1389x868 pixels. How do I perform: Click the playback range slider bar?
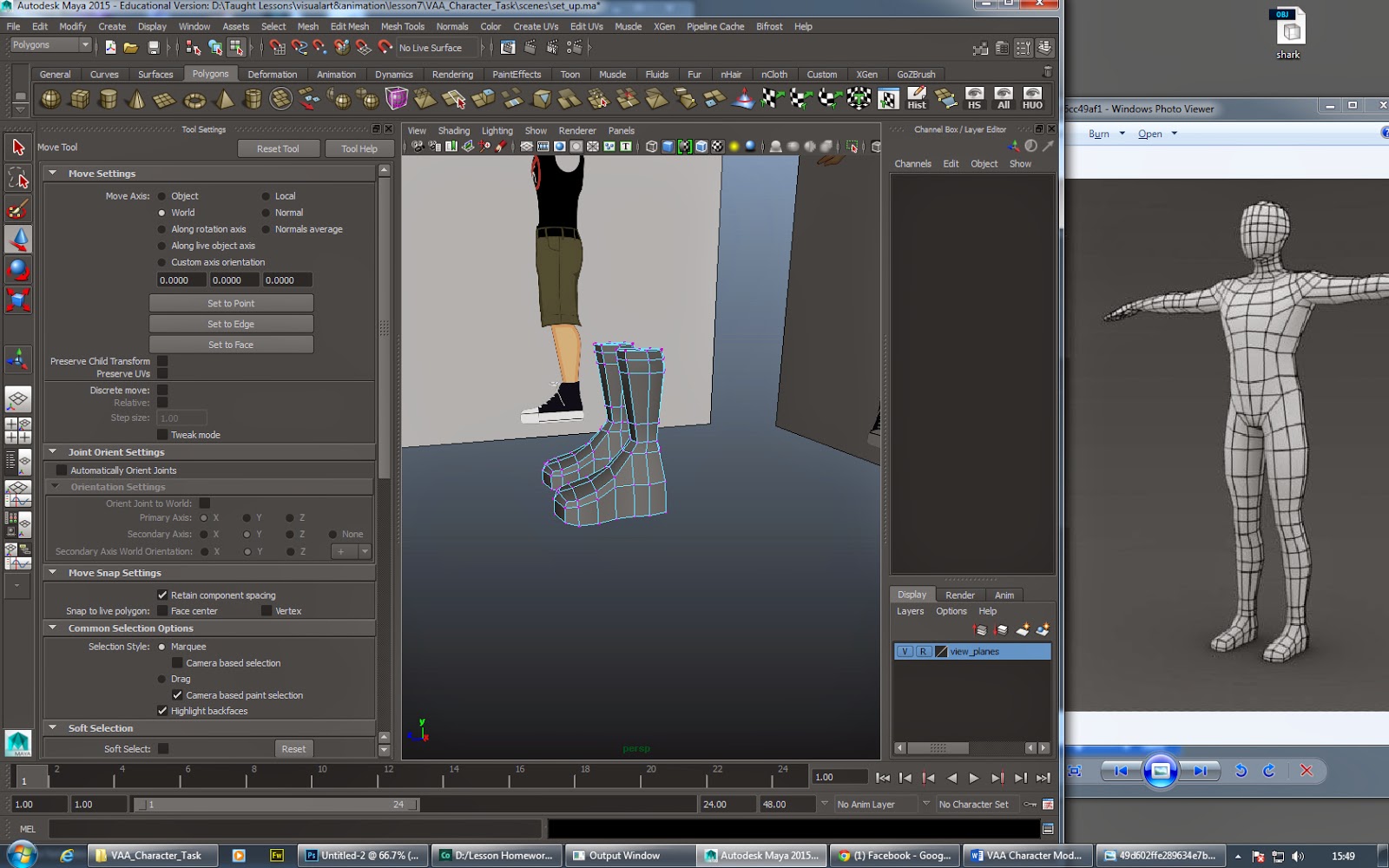(278, 805)
